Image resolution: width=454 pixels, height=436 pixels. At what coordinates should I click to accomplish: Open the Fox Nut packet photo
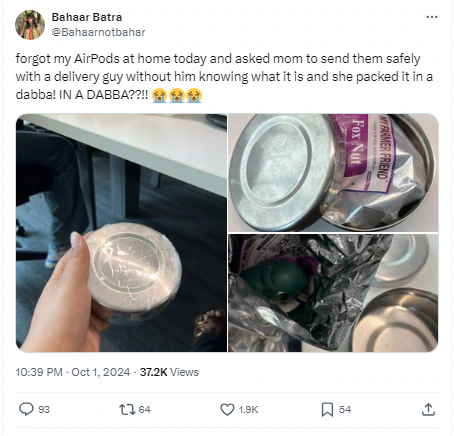[333, 173]
